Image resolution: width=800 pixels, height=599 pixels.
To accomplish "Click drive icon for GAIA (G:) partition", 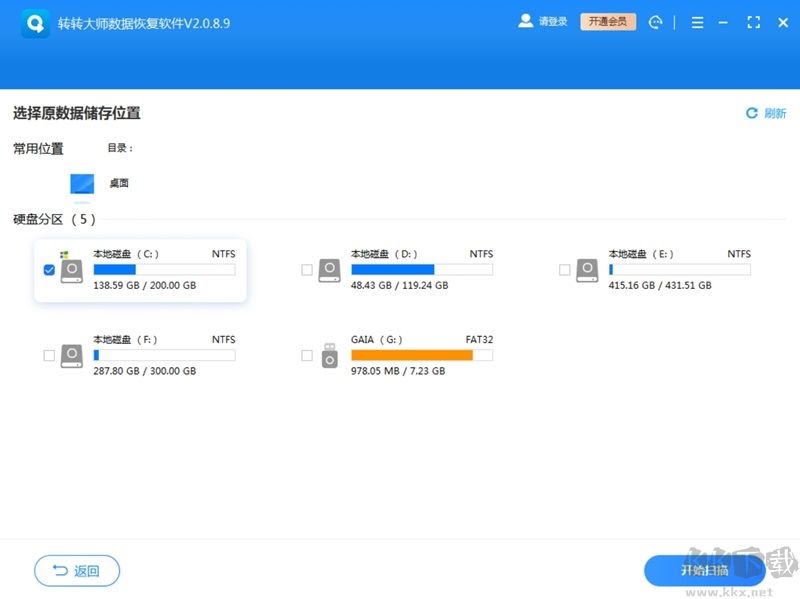I will click(328, 355).
